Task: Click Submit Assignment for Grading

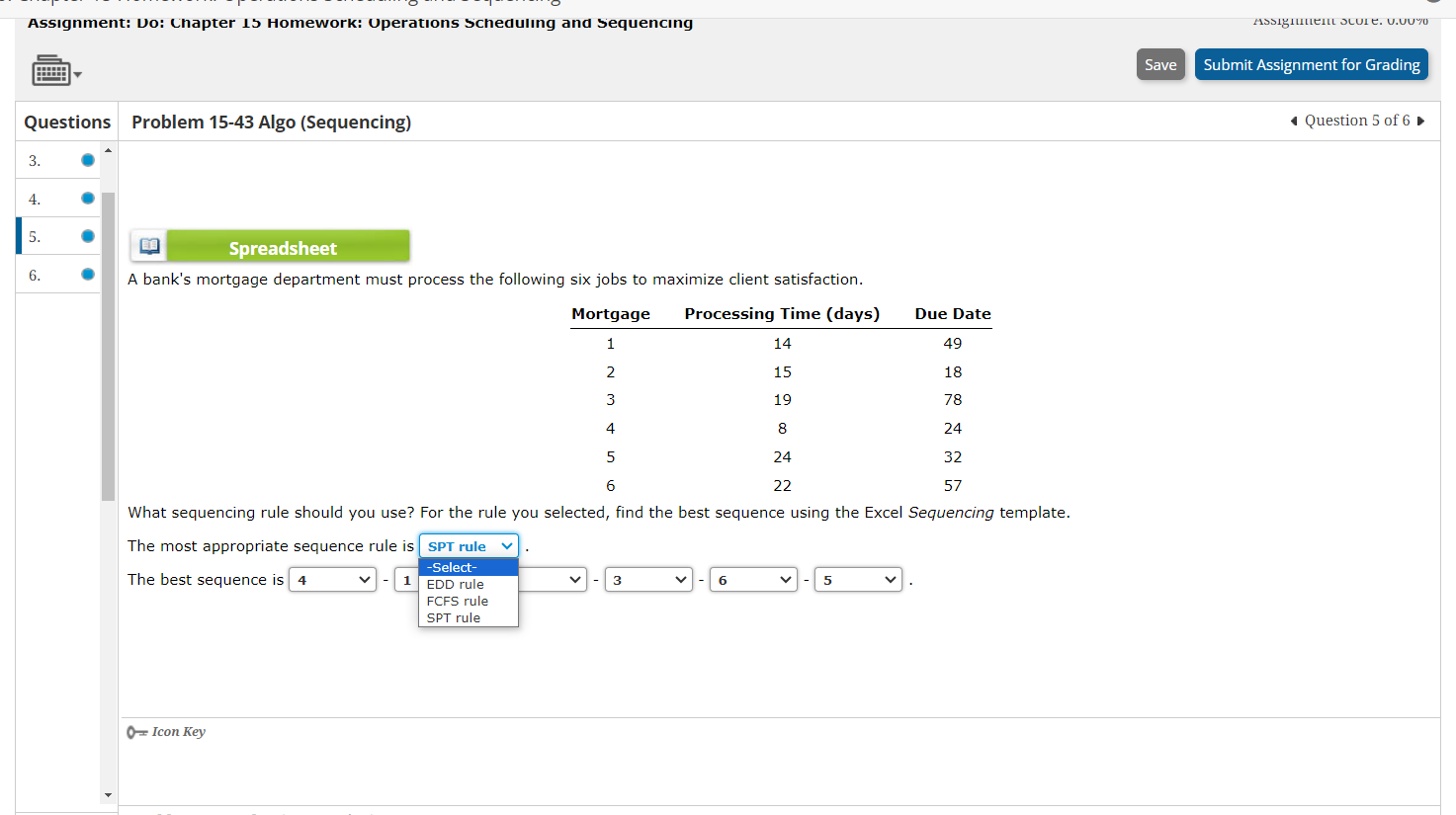Action: coord(1311,63)
